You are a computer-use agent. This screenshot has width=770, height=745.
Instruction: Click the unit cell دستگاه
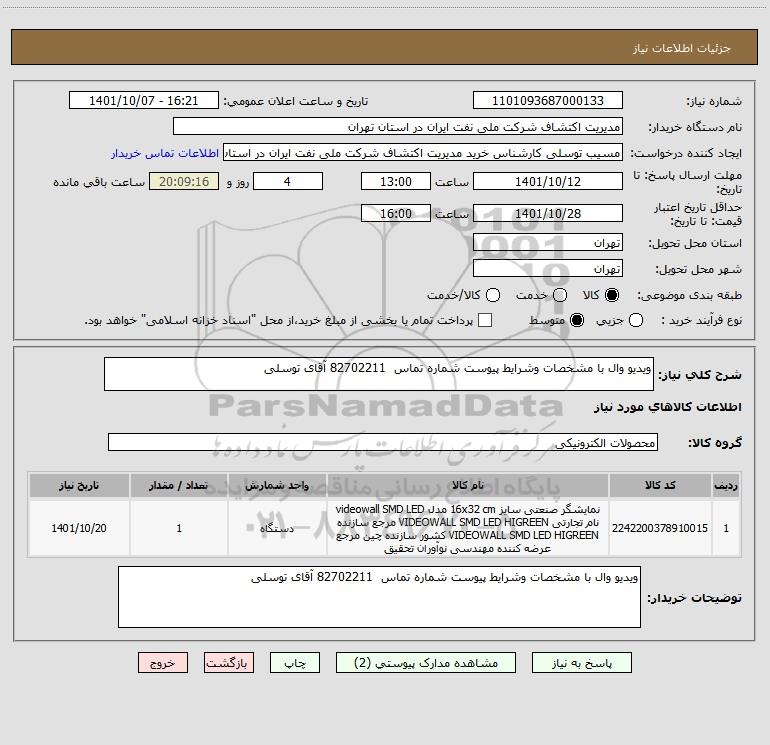pyautogui.click(x=277, y=528)
